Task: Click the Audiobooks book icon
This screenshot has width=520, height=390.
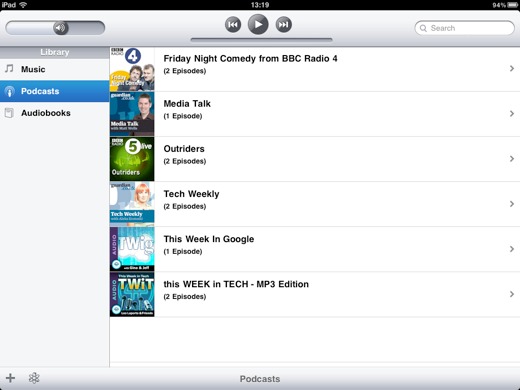Action: (x=9, y=113)
